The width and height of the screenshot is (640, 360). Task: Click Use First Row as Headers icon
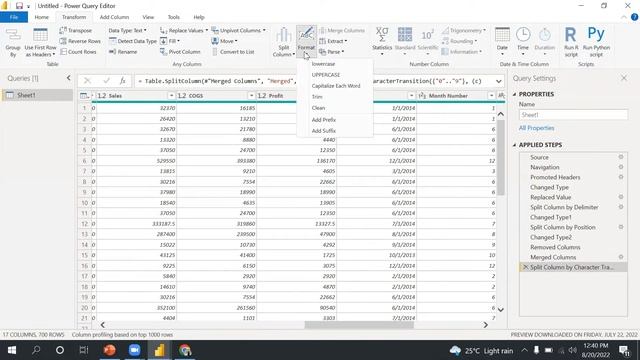40,42
